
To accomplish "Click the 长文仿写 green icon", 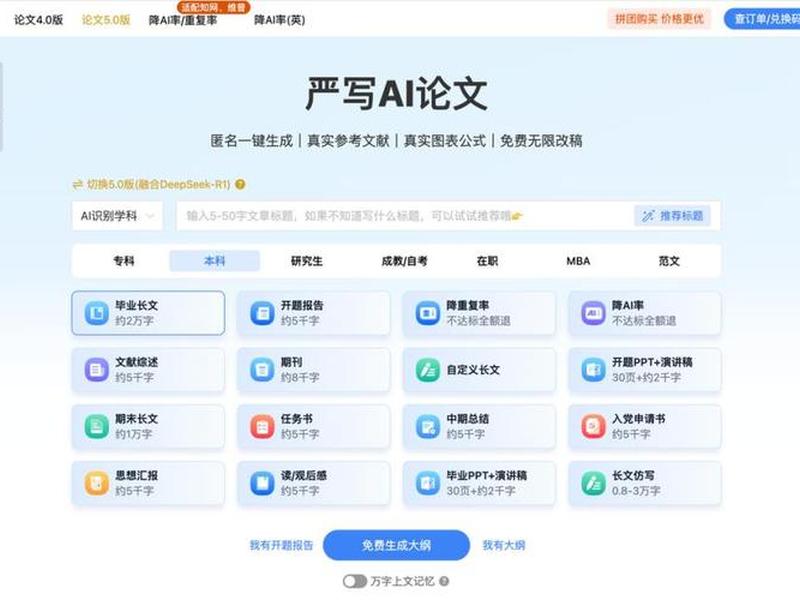I will click(593, 483).
